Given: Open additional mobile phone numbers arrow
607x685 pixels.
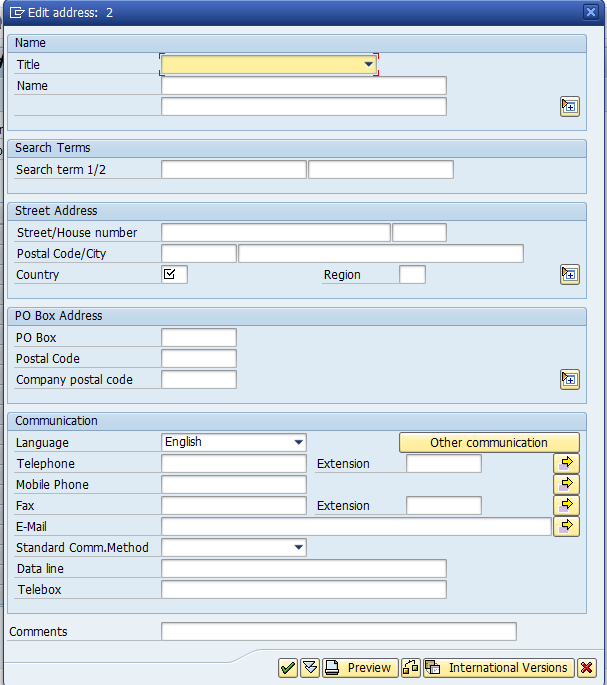Looking at the screenshot, I should click(566, 484).
